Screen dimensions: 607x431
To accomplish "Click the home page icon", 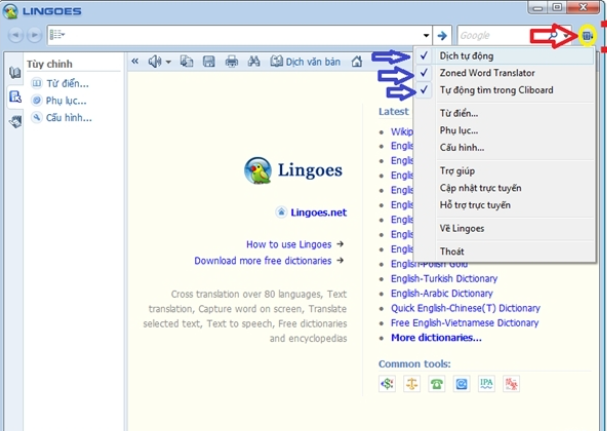I will (357, 61).
